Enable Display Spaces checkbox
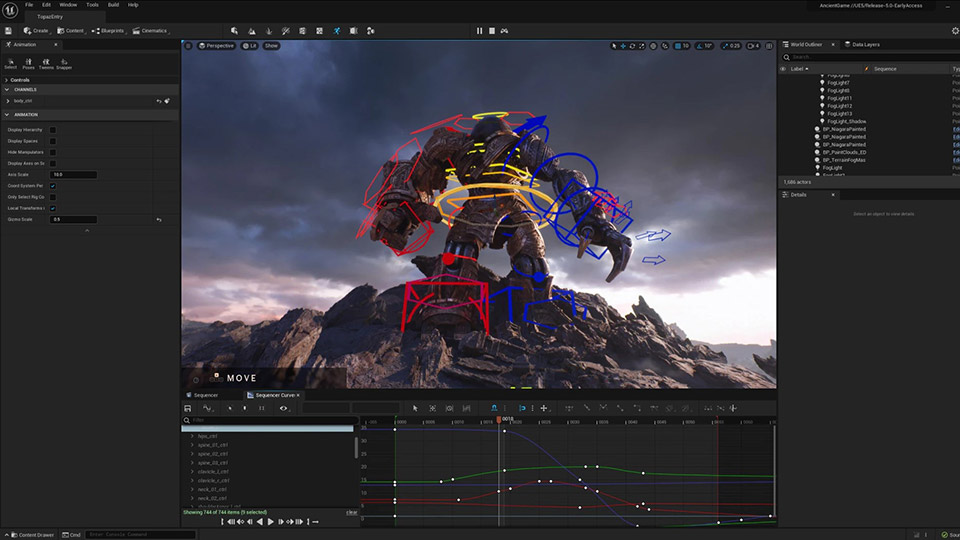The image size is (960, 540). pos(53,141)
